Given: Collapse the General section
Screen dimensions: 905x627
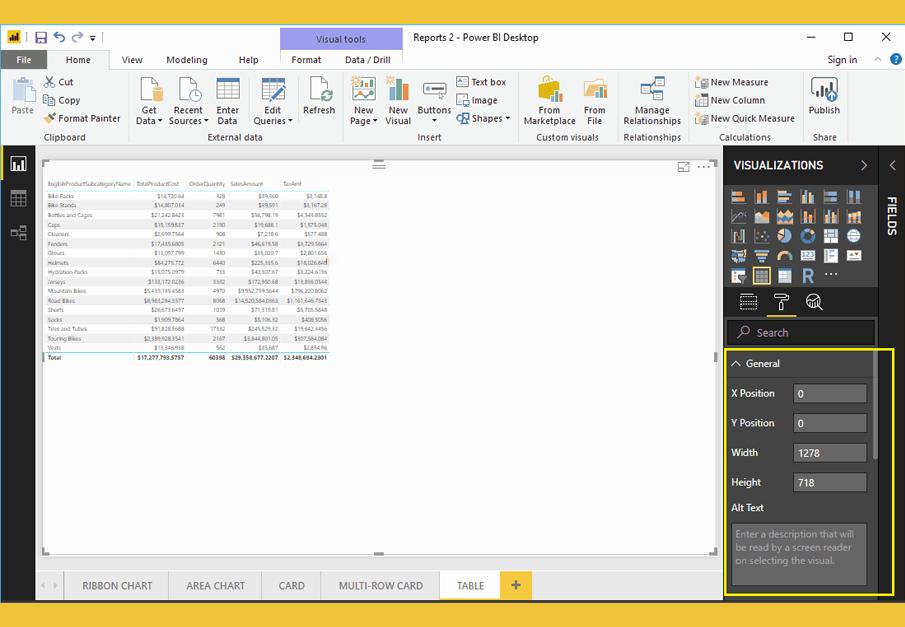Looking at the screenshot, I should click(737, 364).
